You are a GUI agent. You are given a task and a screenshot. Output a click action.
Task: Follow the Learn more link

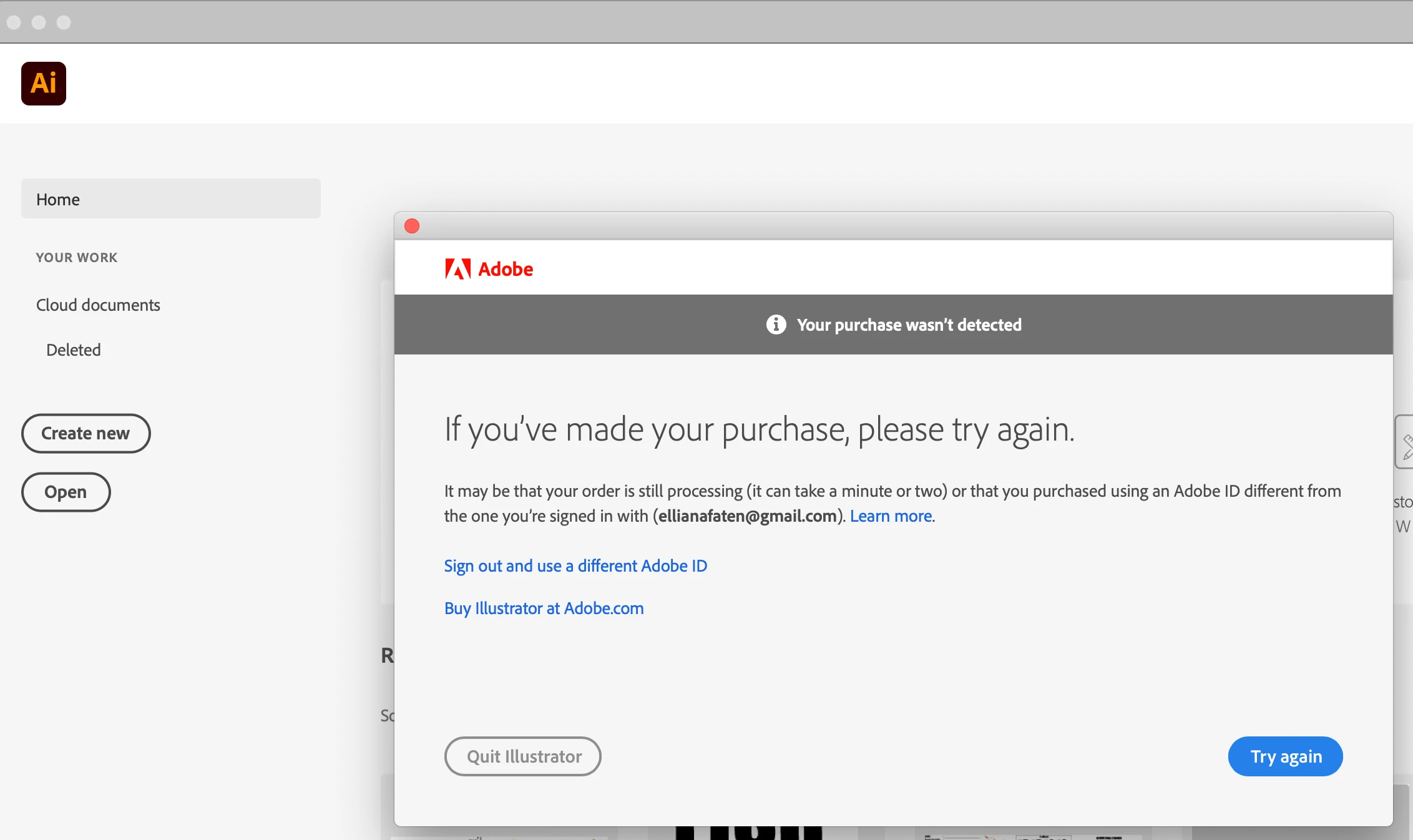[891, 516]
